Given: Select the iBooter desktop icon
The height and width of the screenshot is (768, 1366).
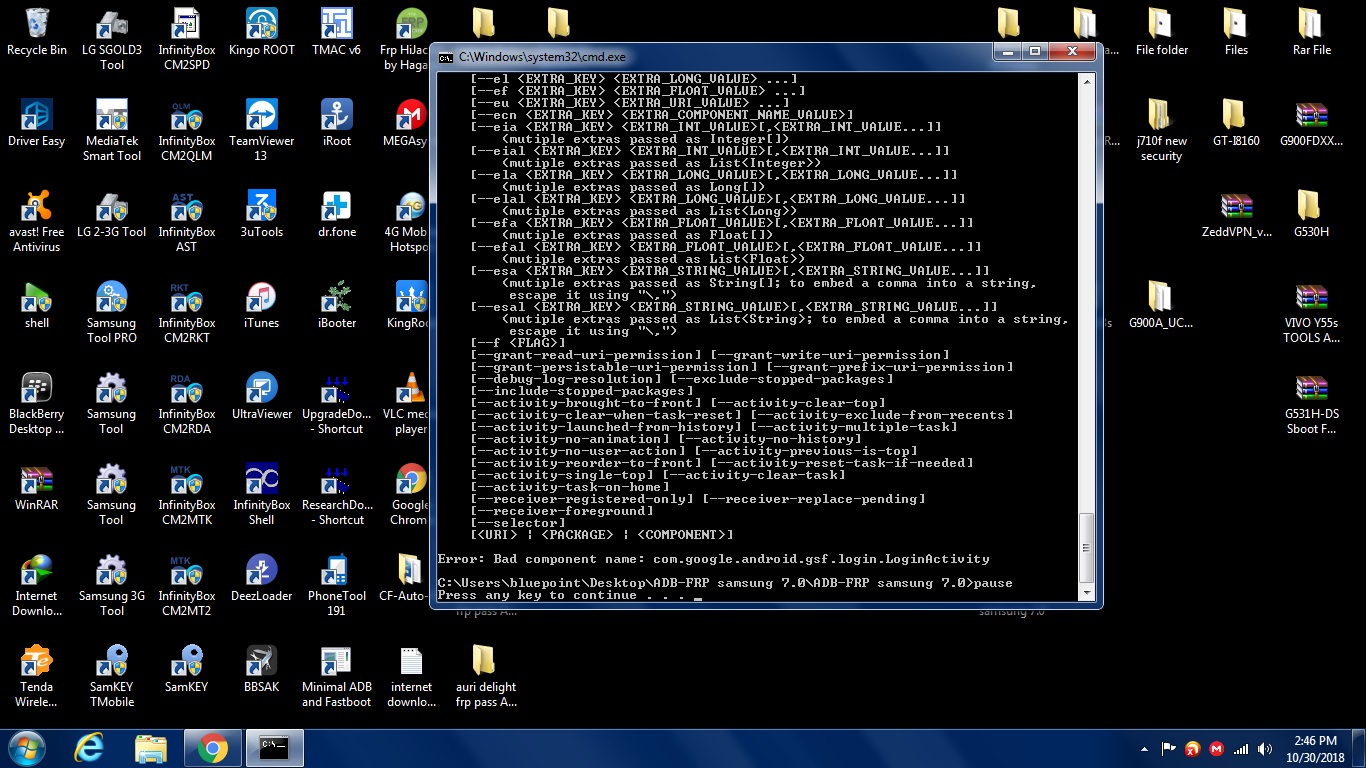Looking at the screenshot, I should (x=336, y=305).
